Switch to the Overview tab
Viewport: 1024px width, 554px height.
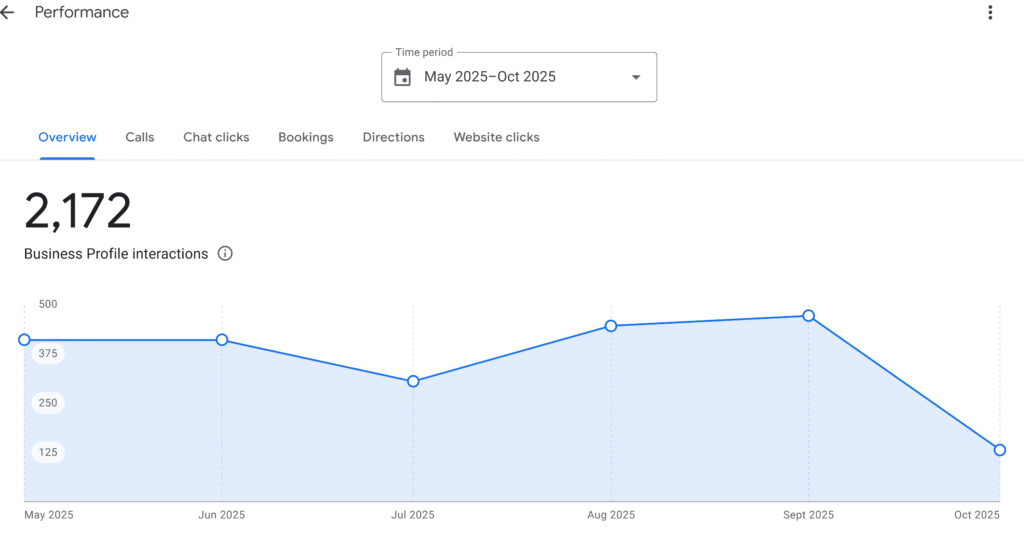67,137
